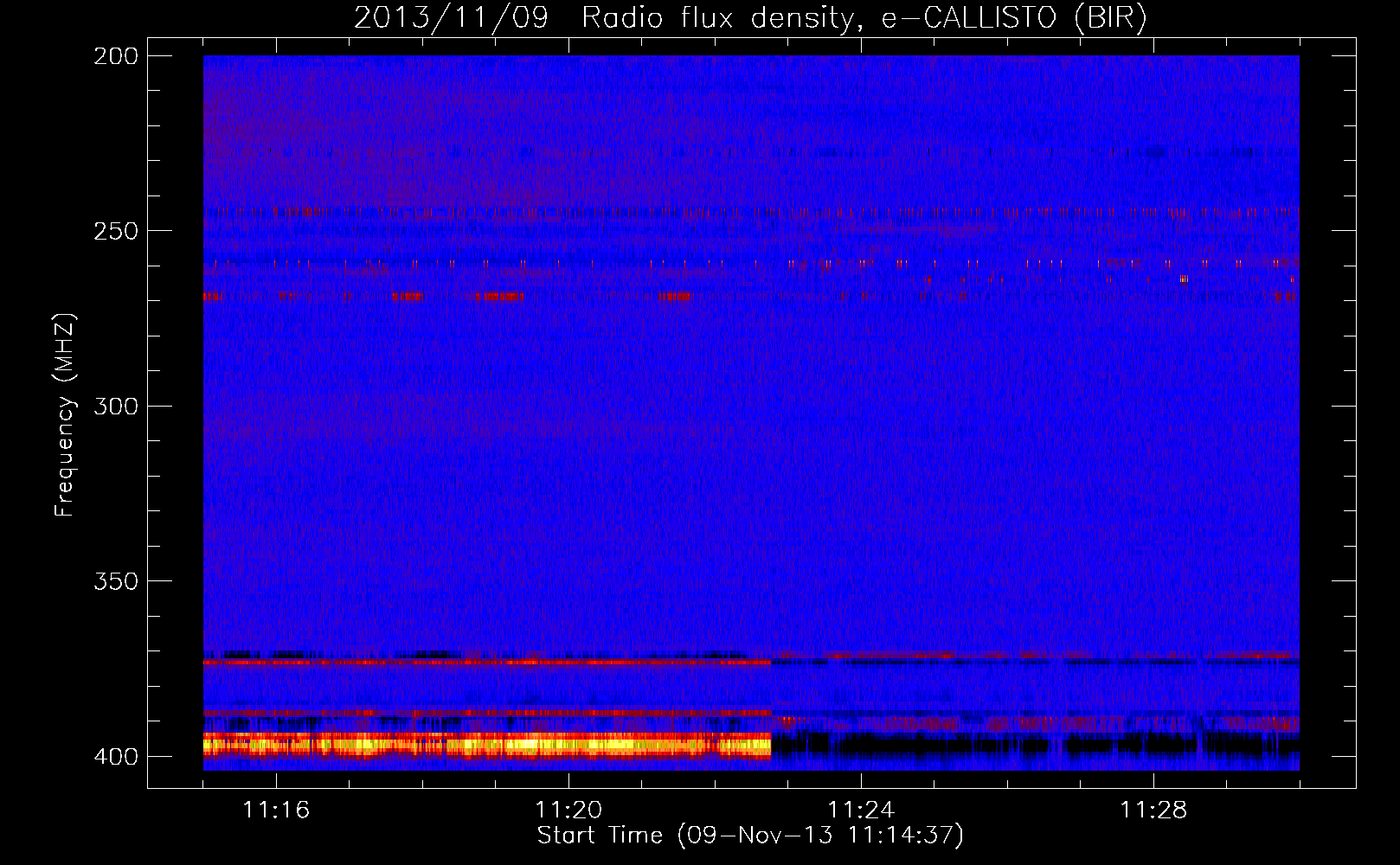1400x865 pixels.
Task: Click the 300 frequency tick label
Action: click(x=116, y=406)
